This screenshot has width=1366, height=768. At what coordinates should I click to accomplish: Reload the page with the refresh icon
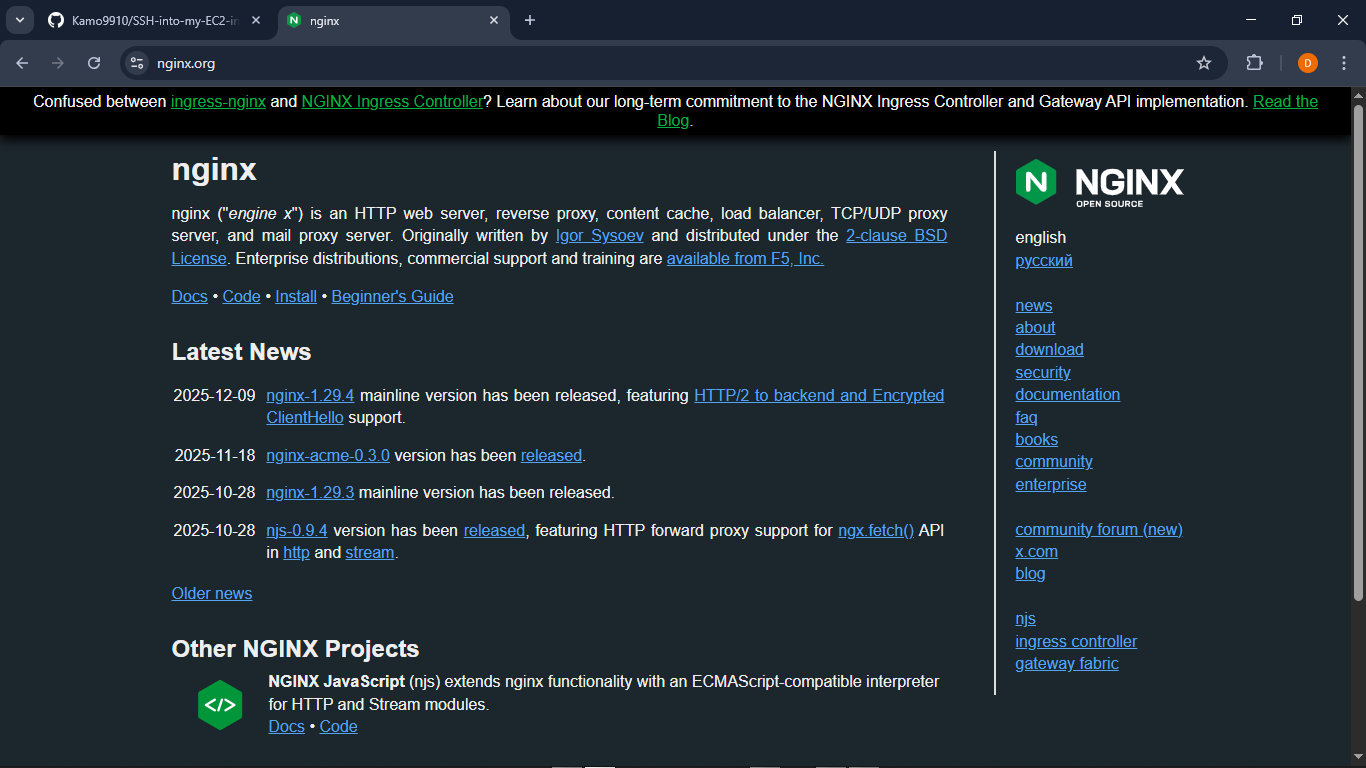94,62
